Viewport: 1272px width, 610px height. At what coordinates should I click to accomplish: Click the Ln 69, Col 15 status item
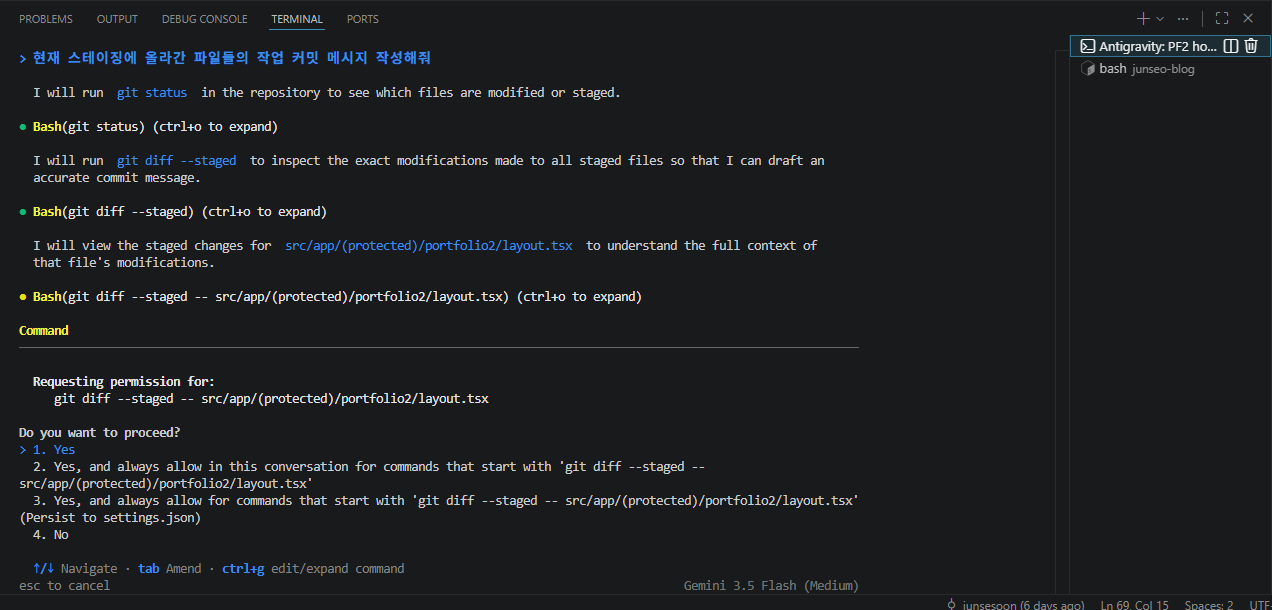coord(1134,604)
